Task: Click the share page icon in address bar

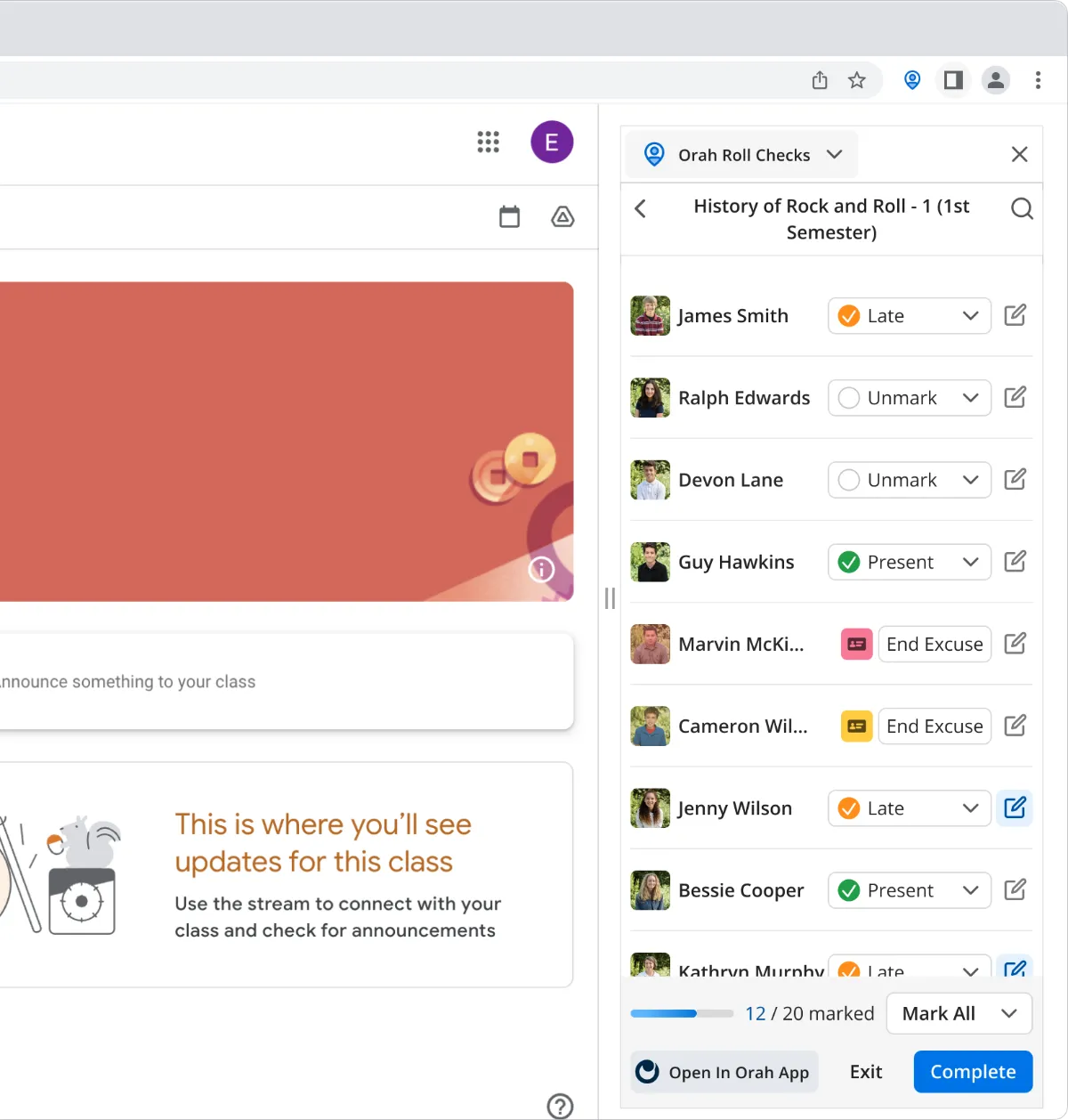Action: click(820, 80)
